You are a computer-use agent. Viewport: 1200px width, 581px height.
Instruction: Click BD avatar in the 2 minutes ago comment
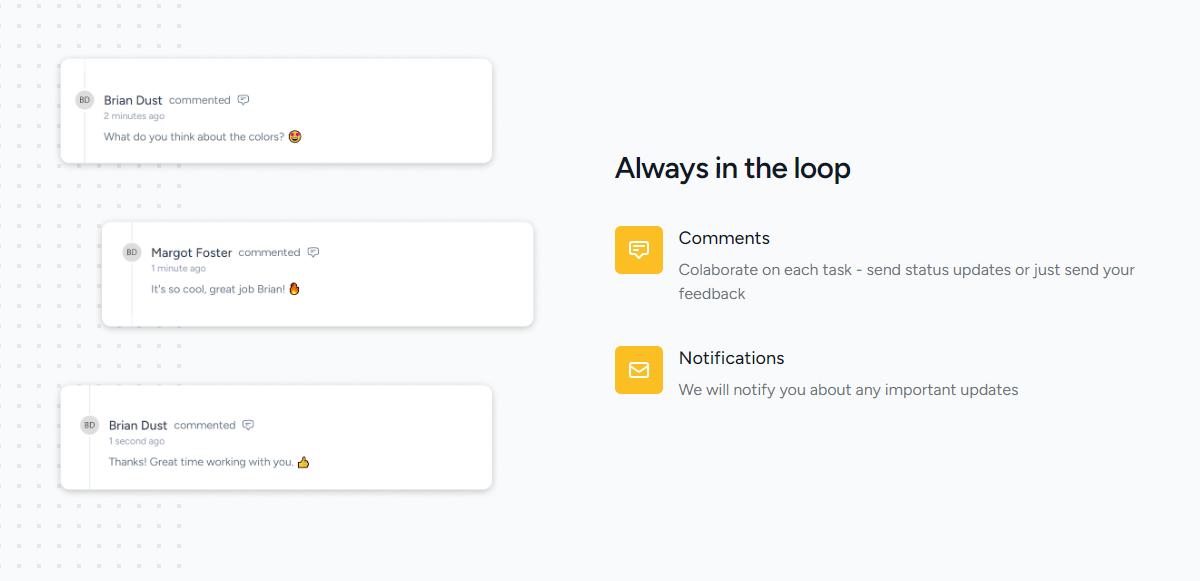coord(85,100)
